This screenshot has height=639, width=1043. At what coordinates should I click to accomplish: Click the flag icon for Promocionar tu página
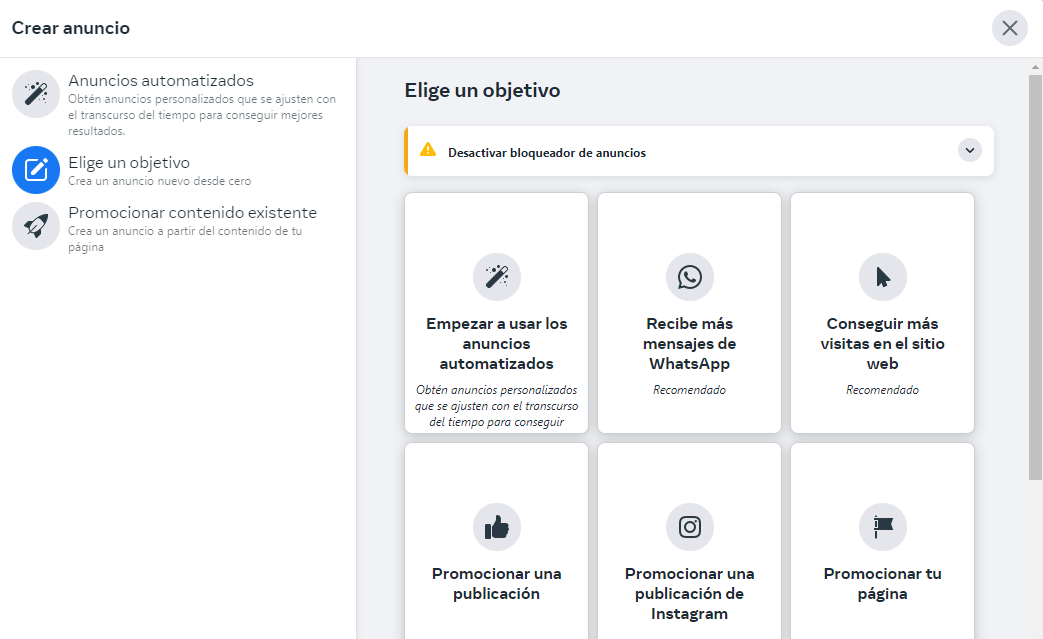click(883, 527)
